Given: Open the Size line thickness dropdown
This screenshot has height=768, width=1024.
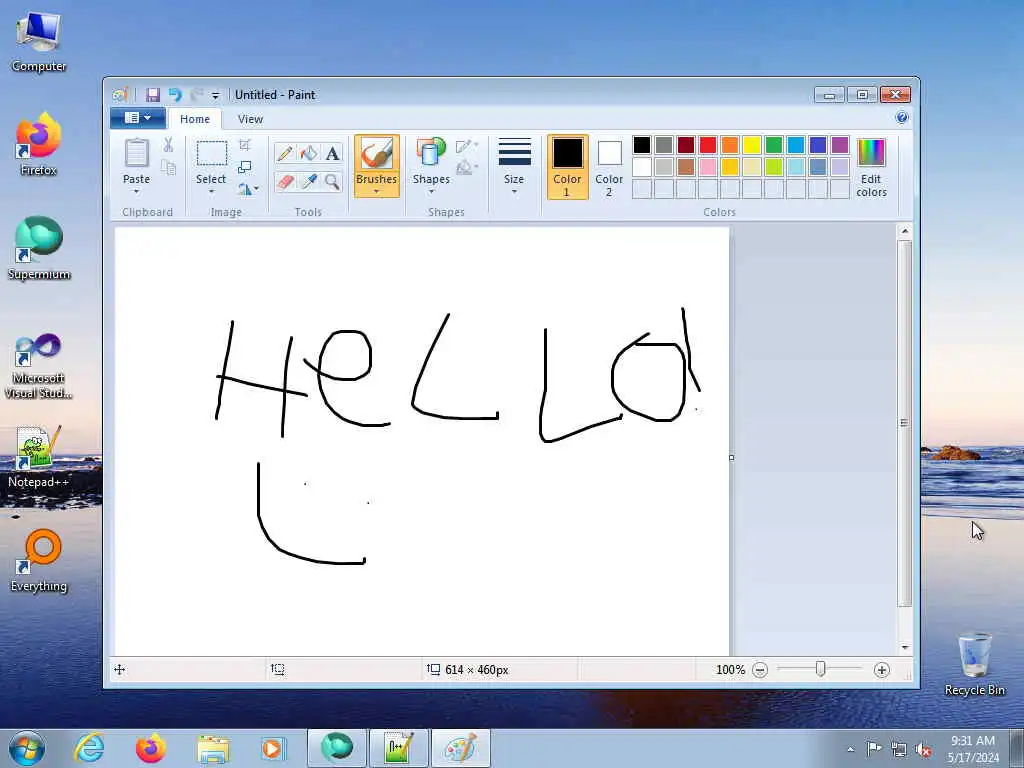Looking at the screenshot, I should tap(514, 166).
